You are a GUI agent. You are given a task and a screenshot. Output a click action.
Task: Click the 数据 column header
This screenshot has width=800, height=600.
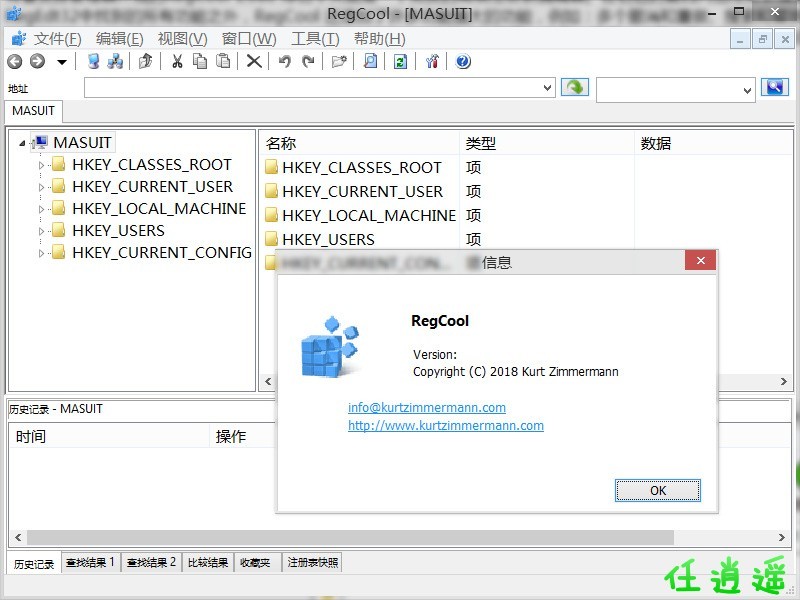click(713, 143)
